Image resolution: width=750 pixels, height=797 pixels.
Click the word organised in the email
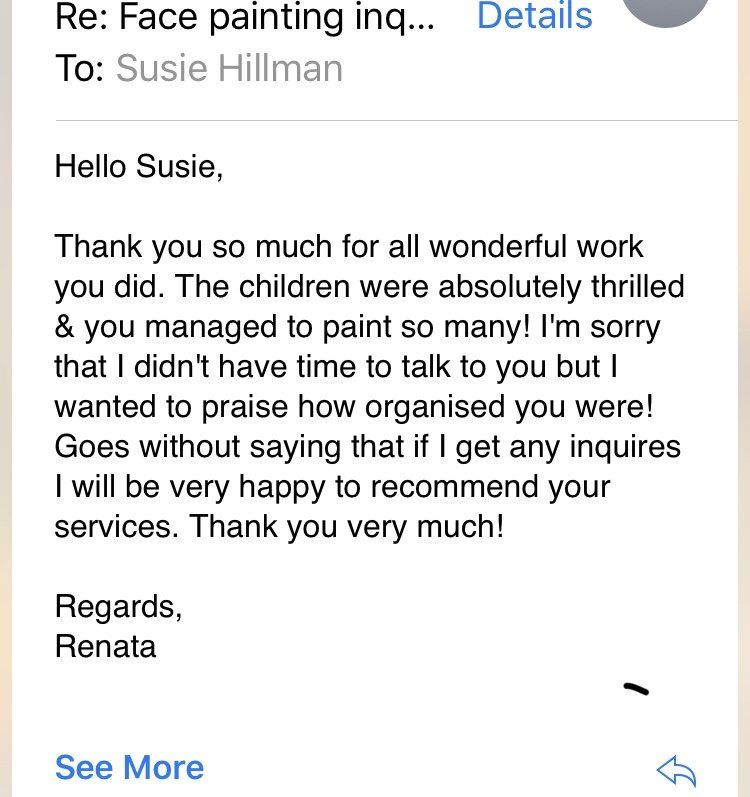(x=435, y=407)
